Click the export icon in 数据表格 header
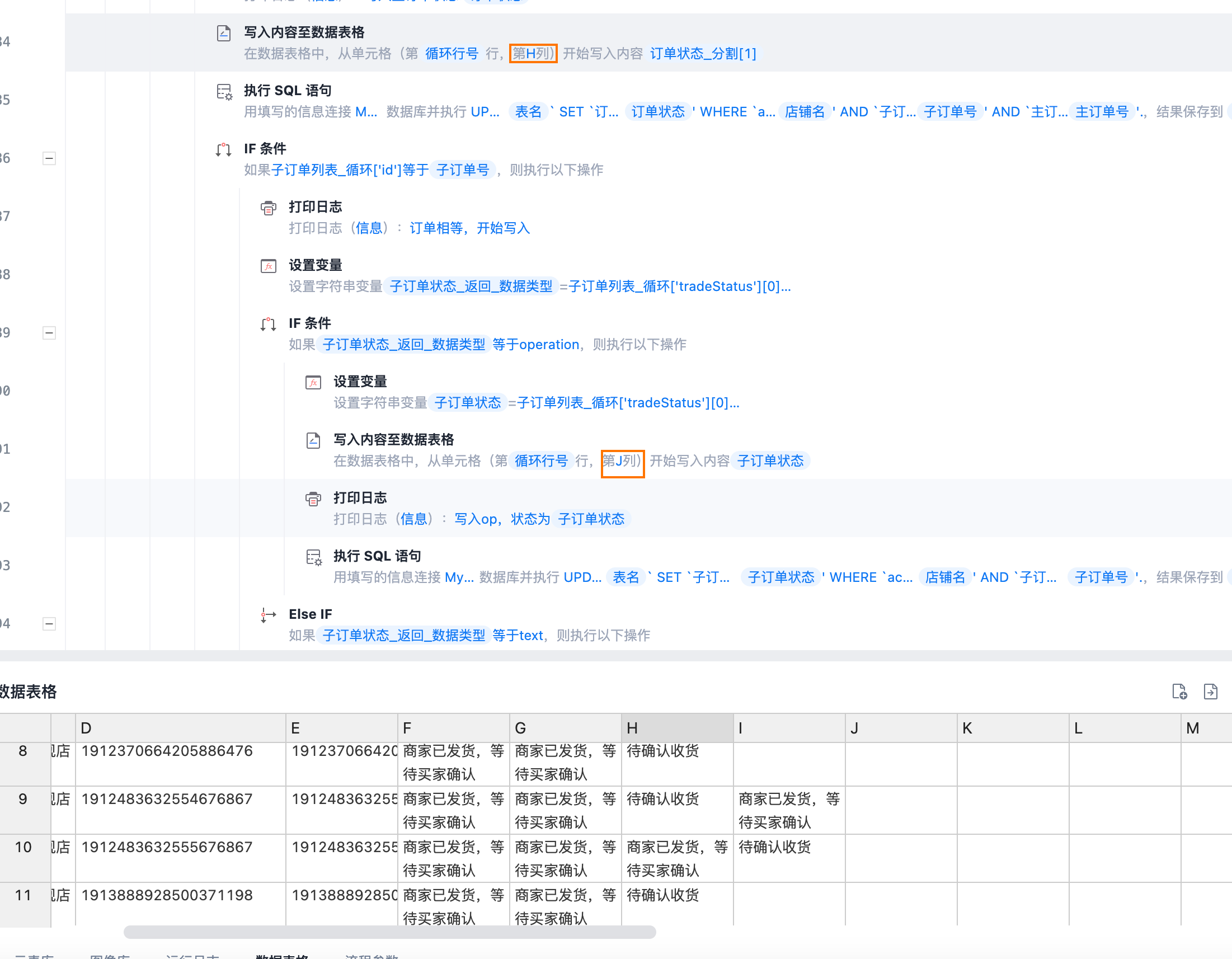This screenshot has width=1232, height=959. [1210, 691]
